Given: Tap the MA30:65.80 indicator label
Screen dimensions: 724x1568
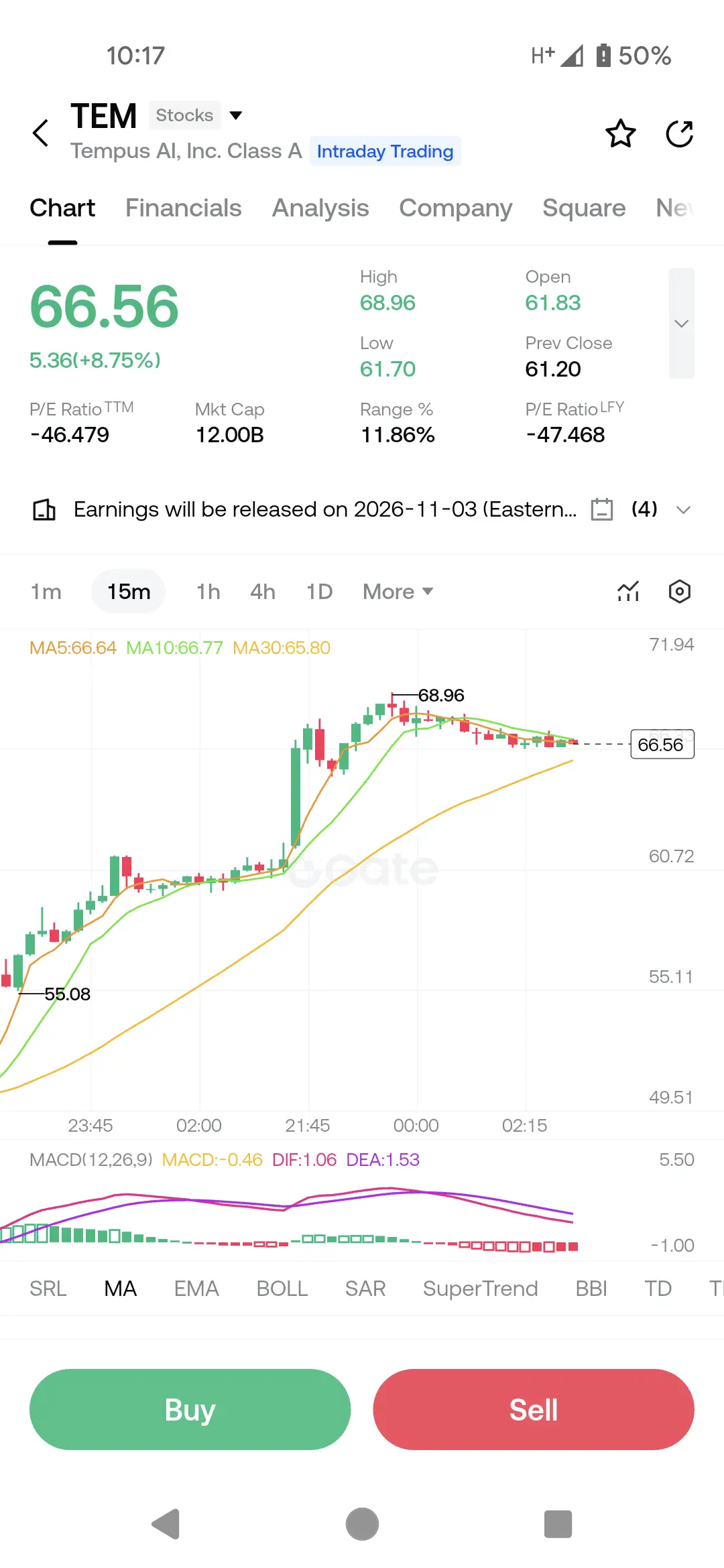Looking at the screenshot, I should (282, 648).
